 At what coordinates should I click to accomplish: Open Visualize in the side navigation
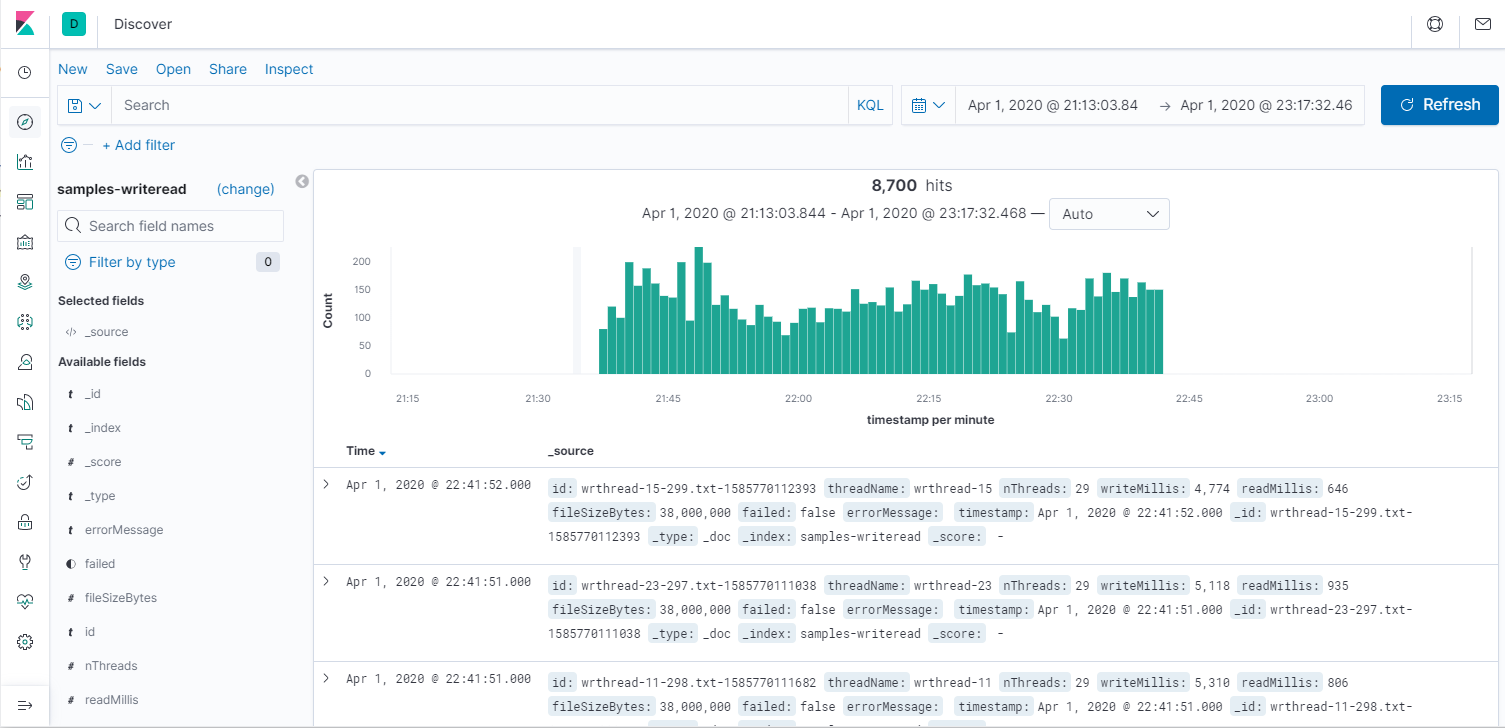tap(25, 162)
